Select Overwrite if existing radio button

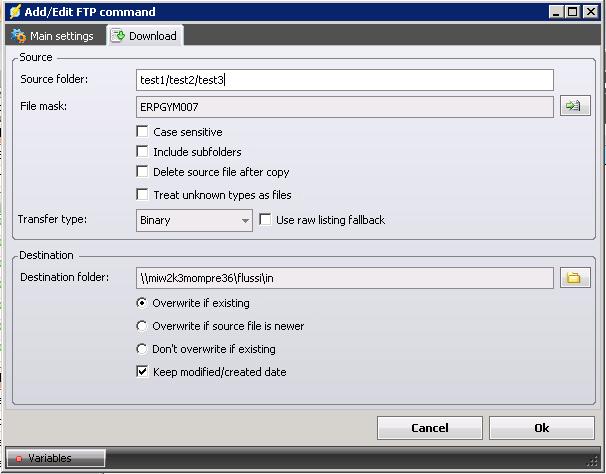point(142,303)
